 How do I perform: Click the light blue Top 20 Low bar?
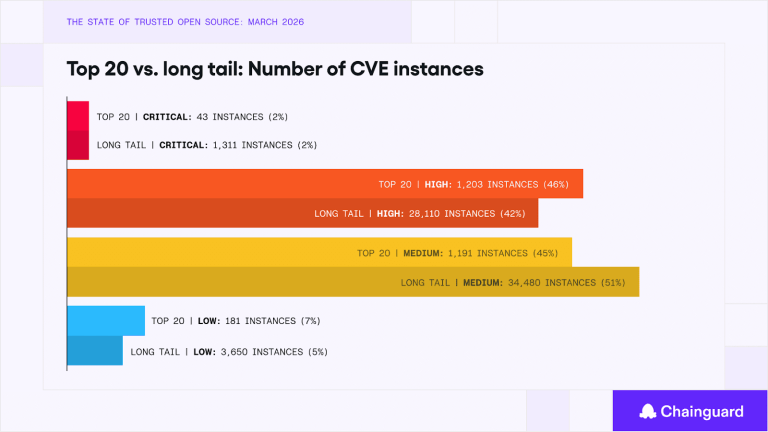[x=106, y=320]
